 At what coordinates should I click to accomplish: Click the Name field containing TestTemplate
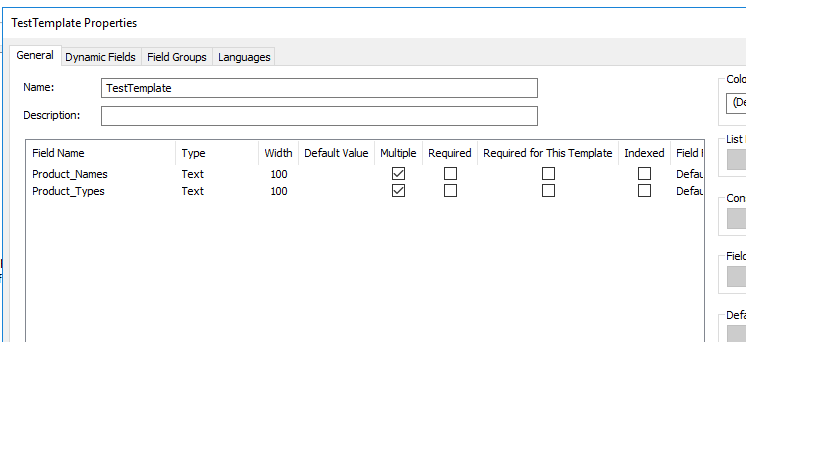pyautogui.click(x=319, y=88)
